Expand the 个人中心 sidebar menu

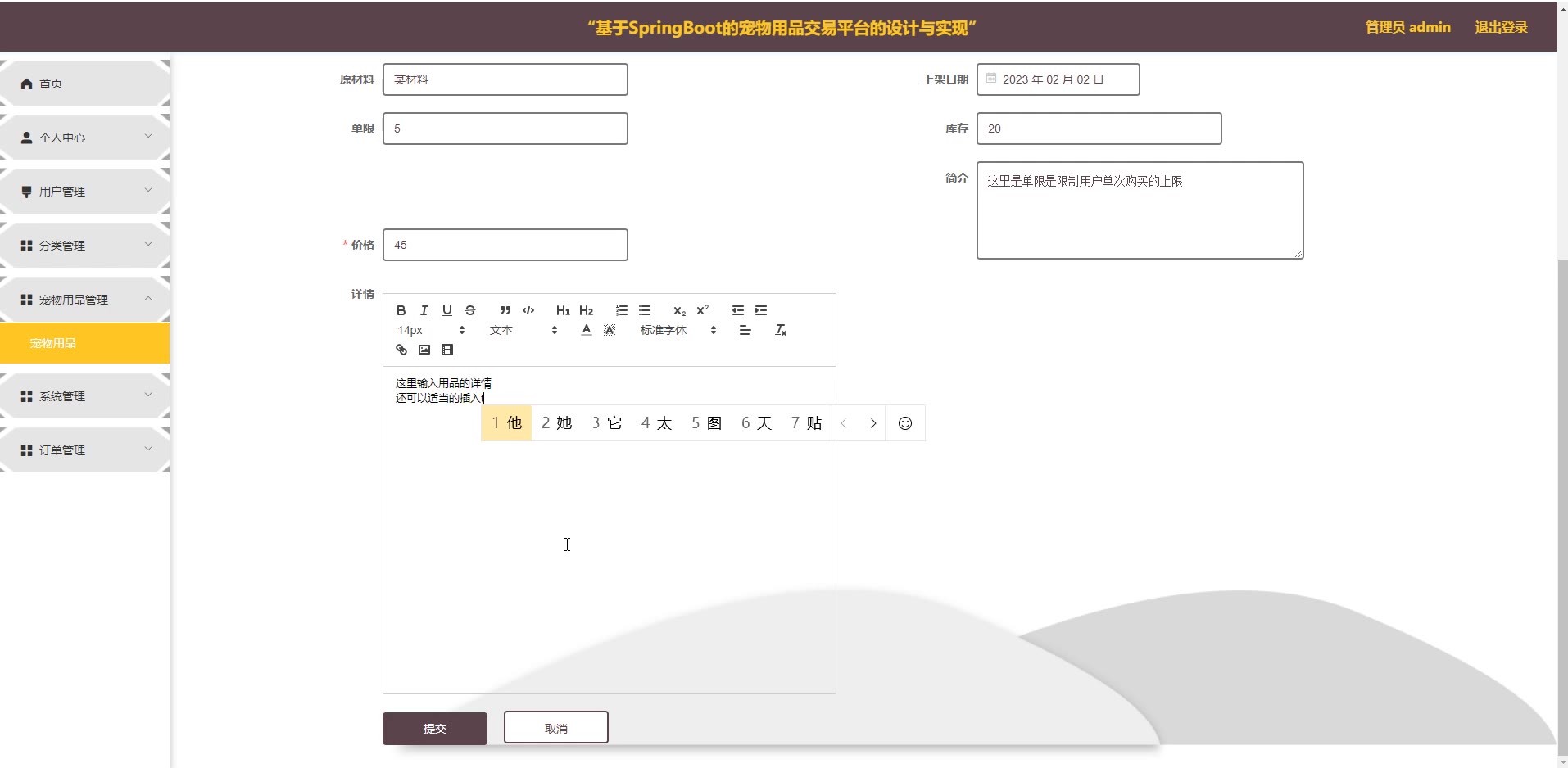[x=84, y=138]
